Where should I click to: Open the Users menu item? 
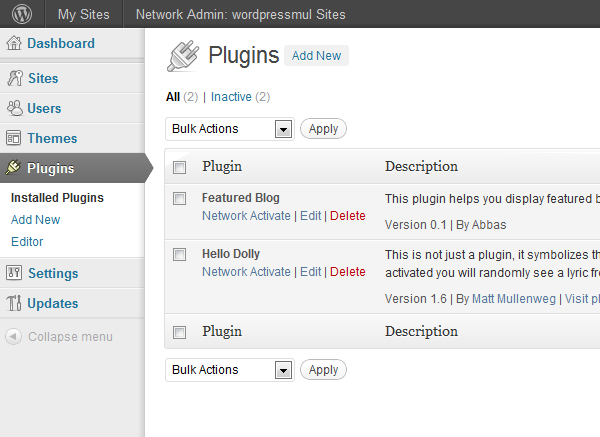[x=44, y=109]
